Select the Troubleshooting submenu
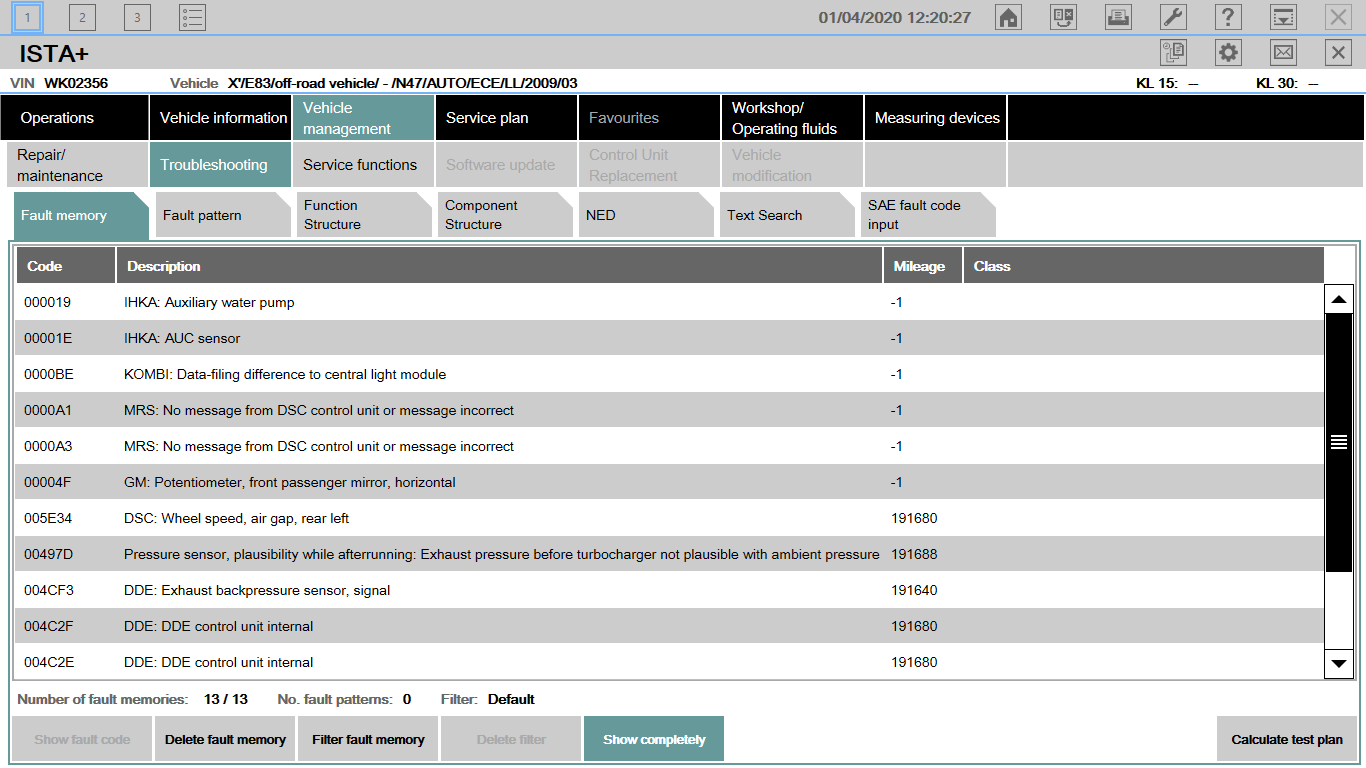The image size is (1366, 768). pyautogui.click(x=220, y=165)
